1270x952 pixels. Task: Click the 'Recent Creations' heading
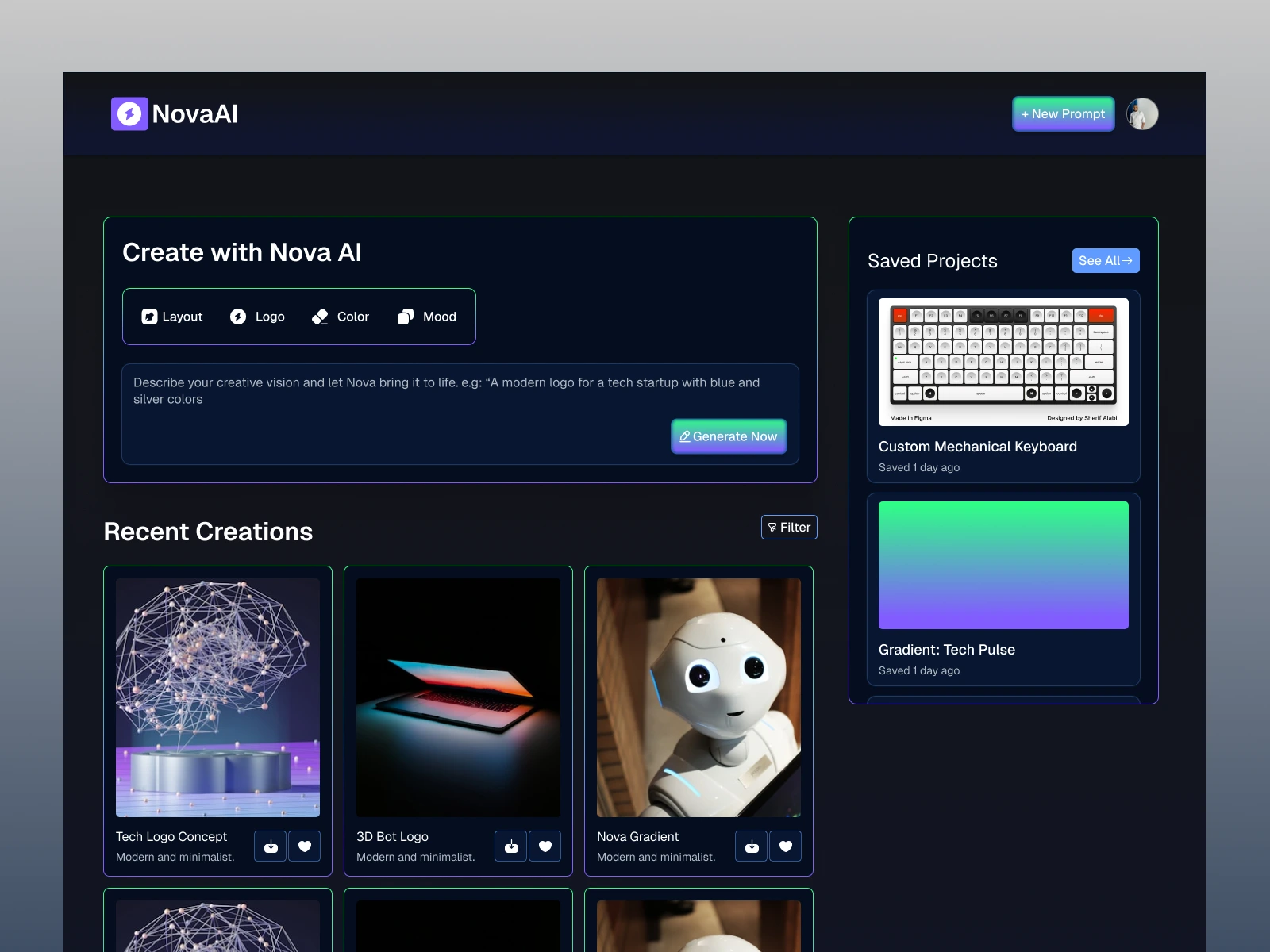coord(208,532)
